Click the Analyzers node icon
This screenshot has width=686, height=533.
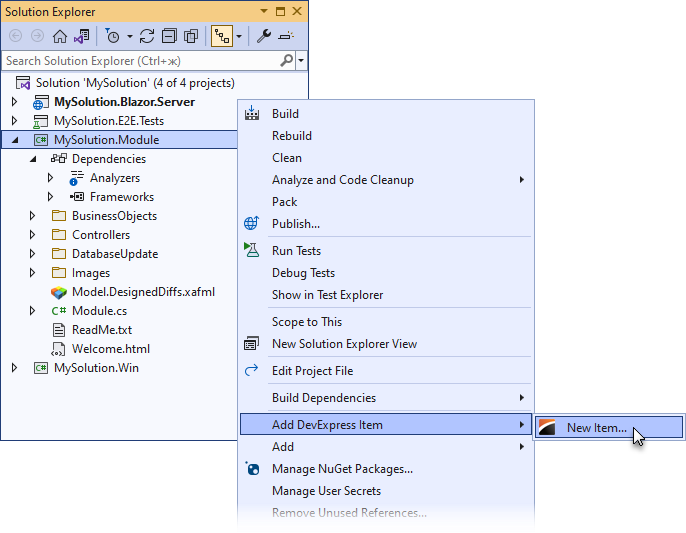click(x=77, y=178)
